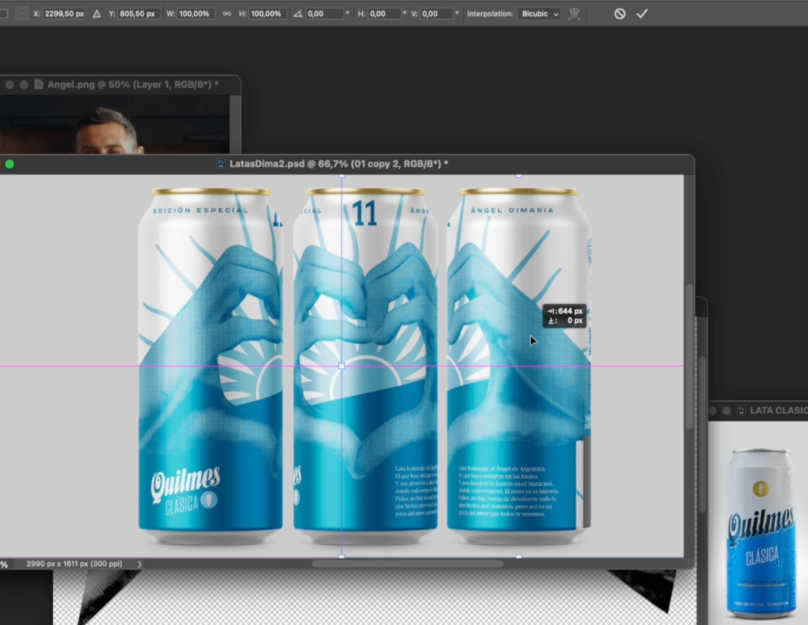Click the horizontal scrollbar of LatasDima2 window
This screenshot has width=808, height=625.
click(408, 564)
